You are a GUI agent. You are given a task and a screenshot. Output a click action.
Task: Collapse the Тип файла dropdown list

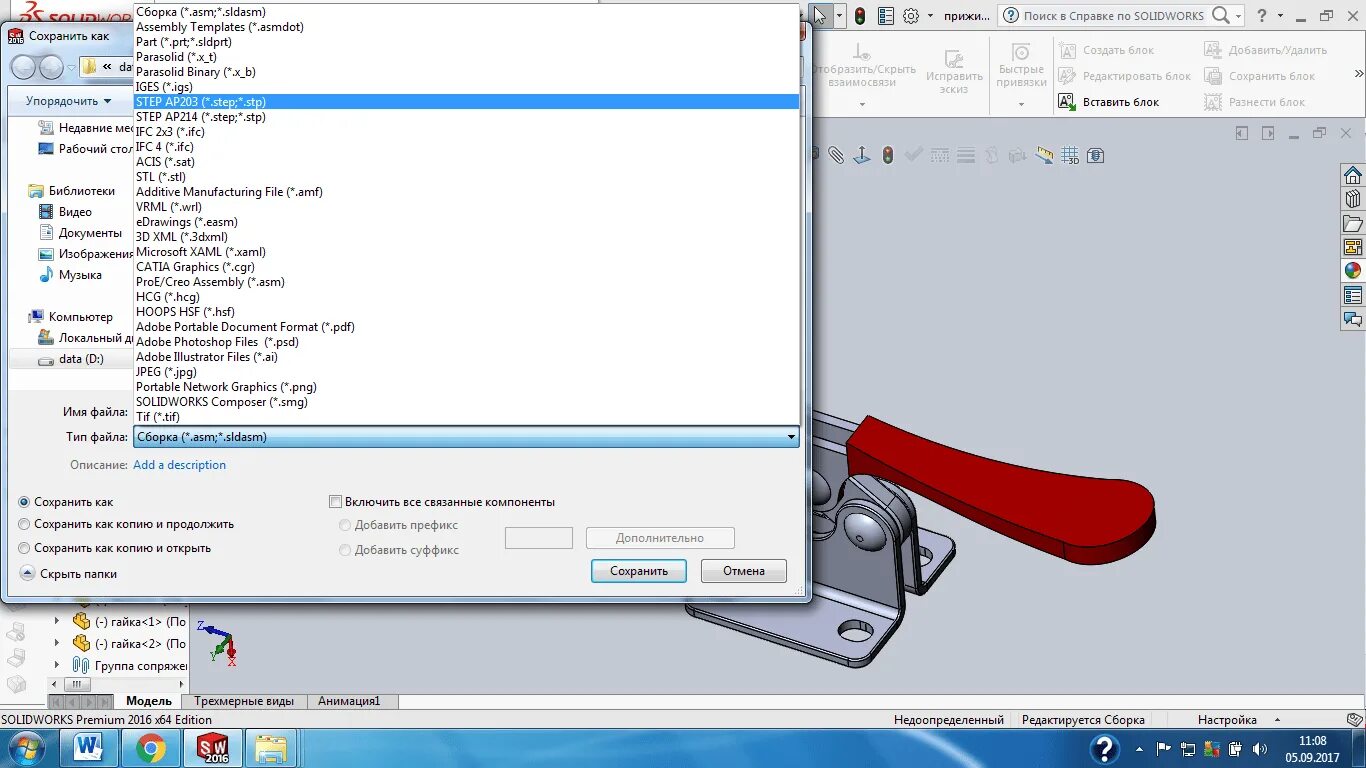791,437
